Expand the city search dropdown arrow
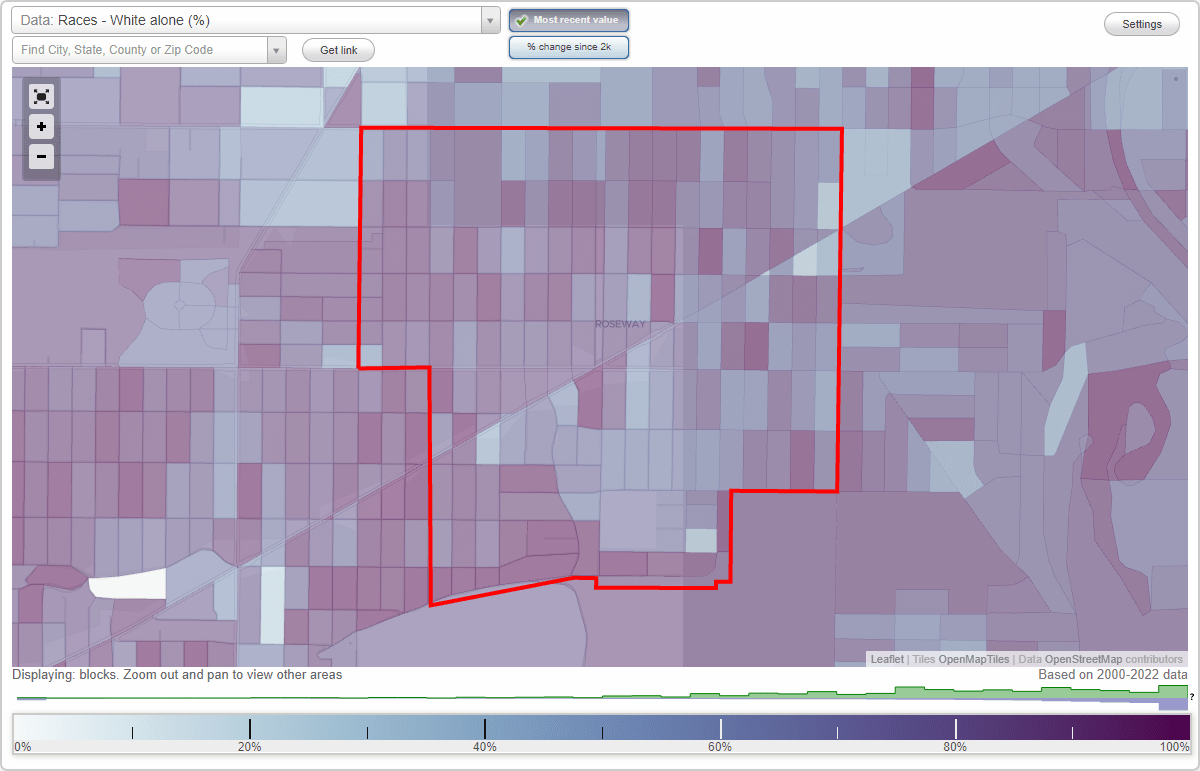The image size is (1200, 771). tap(277, 50)
